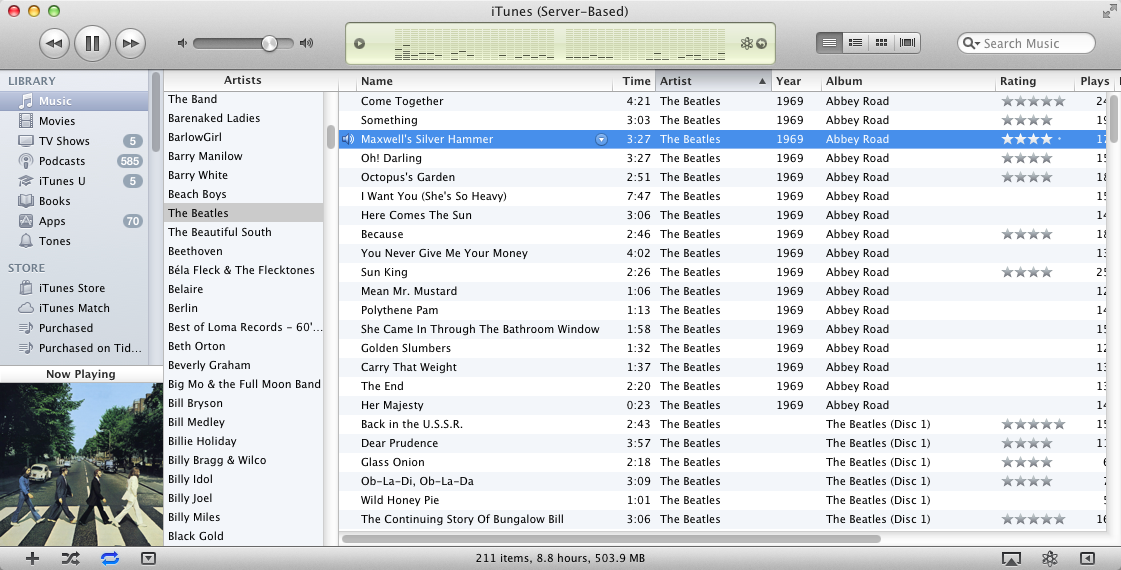Sort by the Album column header
1121x570 pixels.
coord(907,82)
